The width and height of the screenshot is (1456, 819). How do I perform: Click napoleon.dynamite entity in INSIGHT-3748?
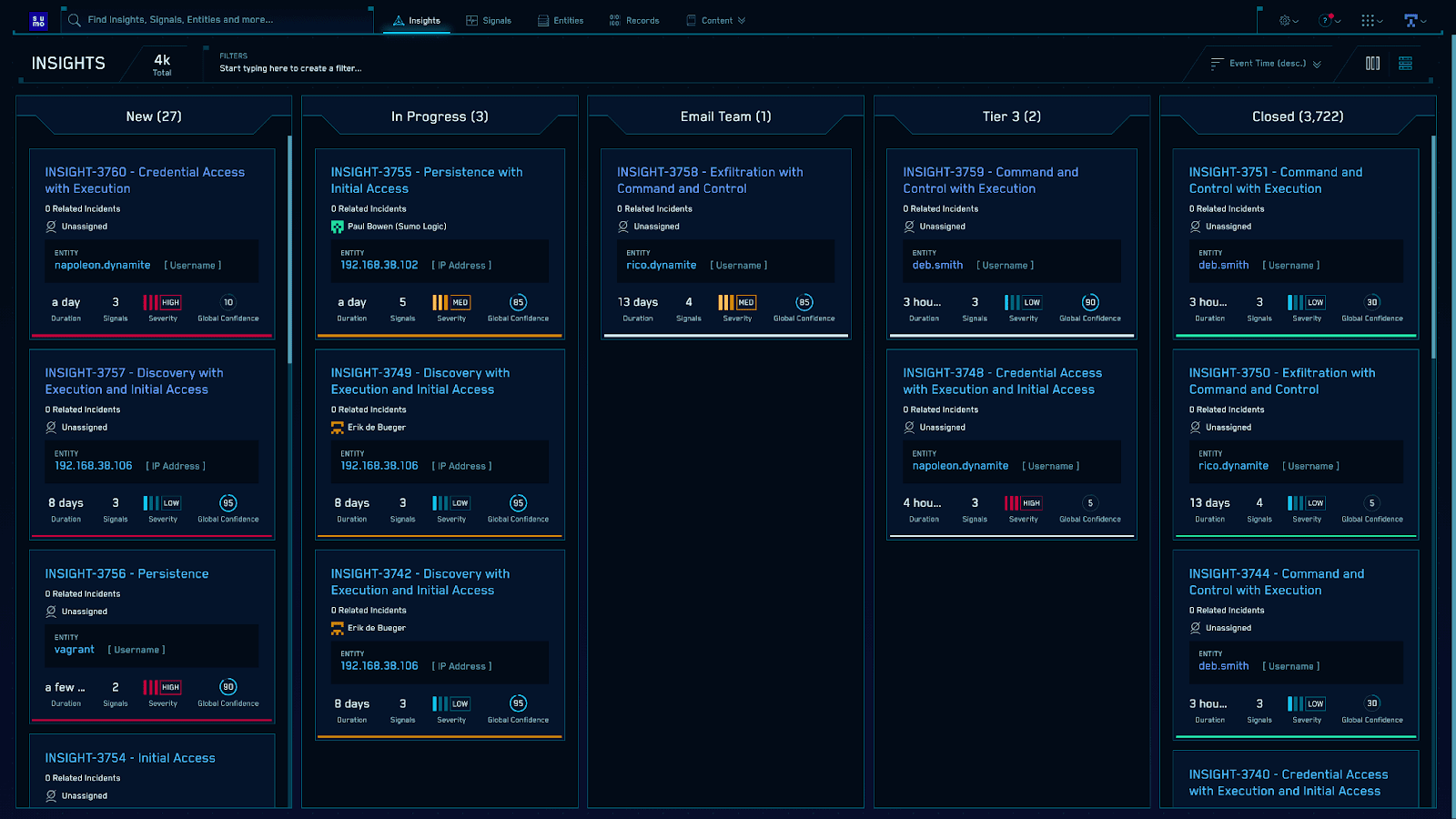click(x=960, y=466)
